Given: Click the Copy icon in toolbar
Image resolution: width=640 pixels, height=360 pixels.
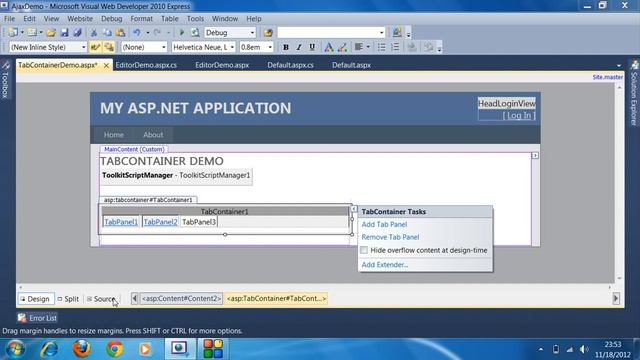Looking at the screenshot, I should pos(107,33).
